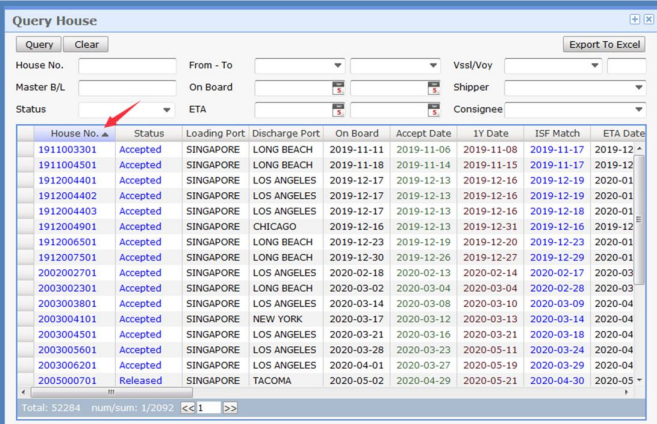Viewport: 657px width, 424px height.
Task: Click the horizontal scrollbar under the table
Action: coord(110,393)
